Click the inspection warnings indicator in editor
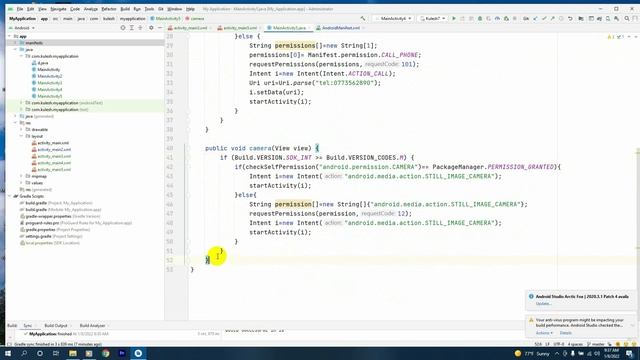Image resolution: width=640 pixels, height=360 pixels. [615, 37]
